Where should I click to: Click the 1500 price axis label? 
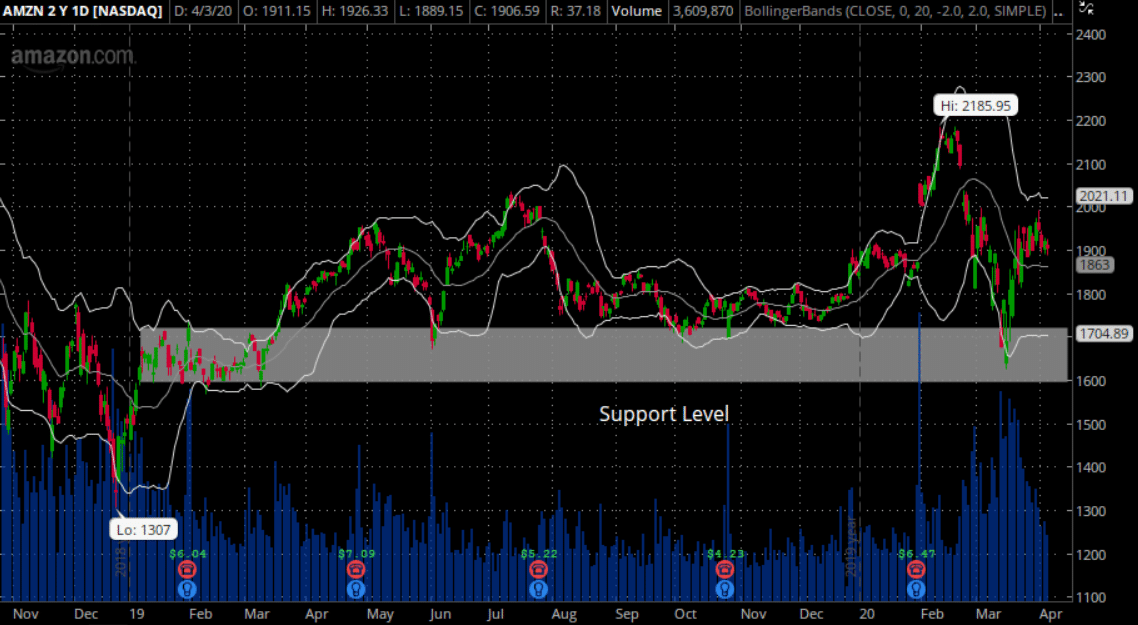pos(1092,424)
